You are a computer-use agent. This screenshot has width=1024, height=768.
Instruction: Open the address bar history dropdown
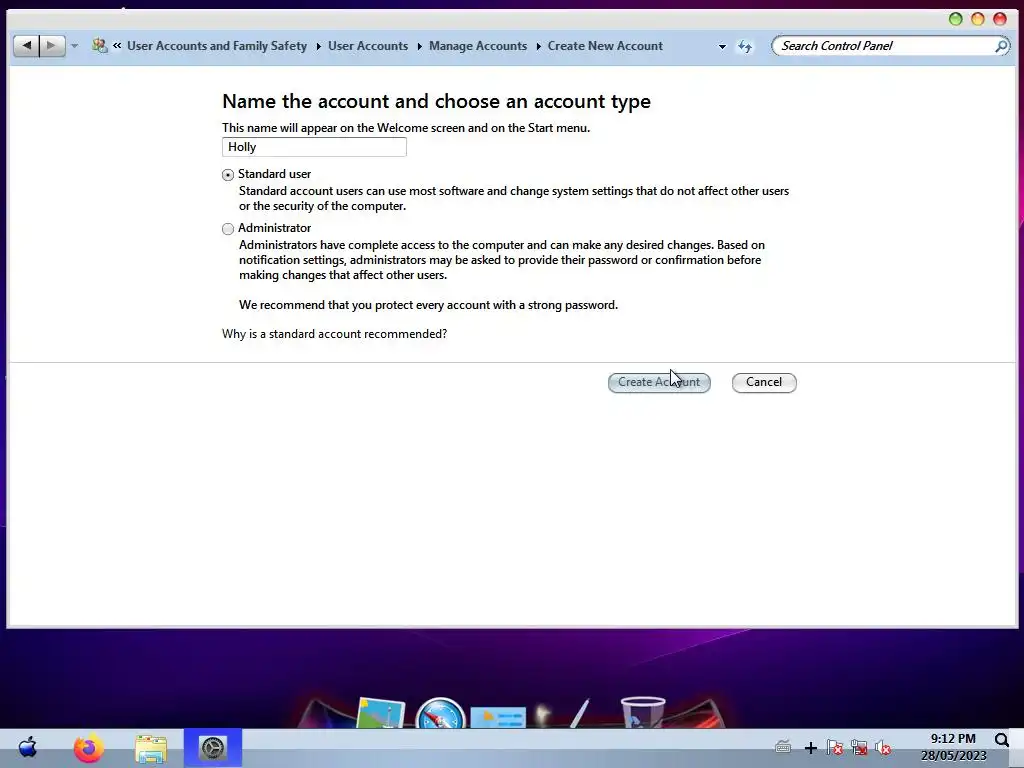pos(722,46)
